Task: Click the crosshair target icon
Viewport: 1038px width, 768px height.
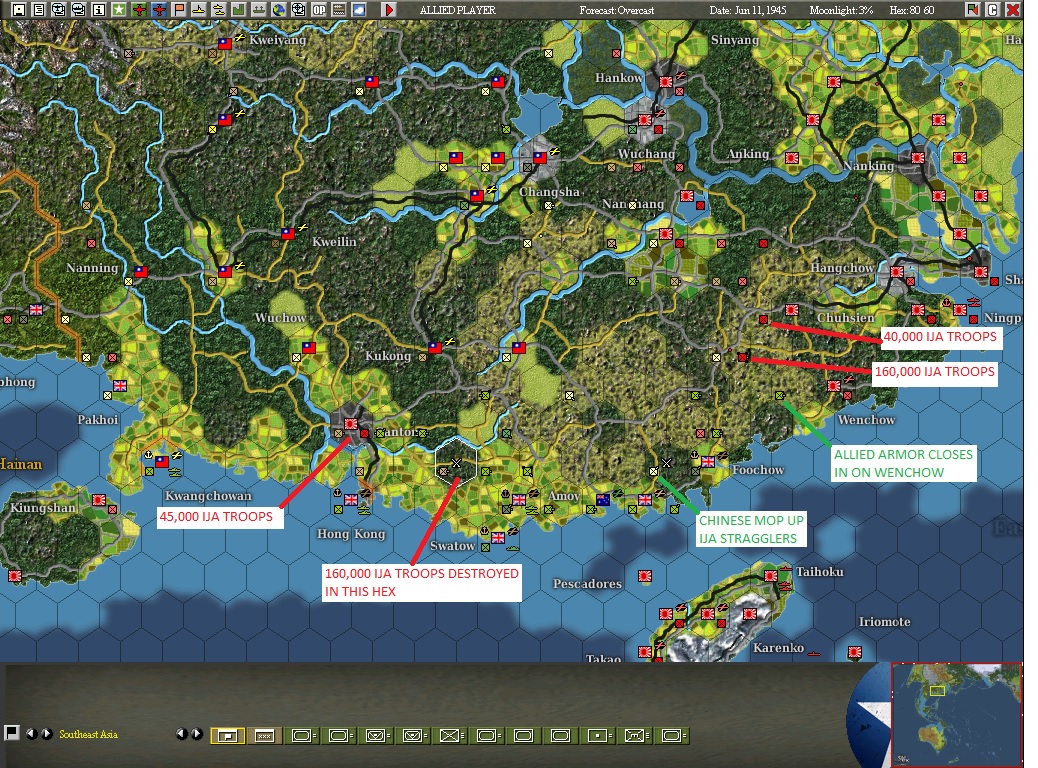Action: pos(299,10)
